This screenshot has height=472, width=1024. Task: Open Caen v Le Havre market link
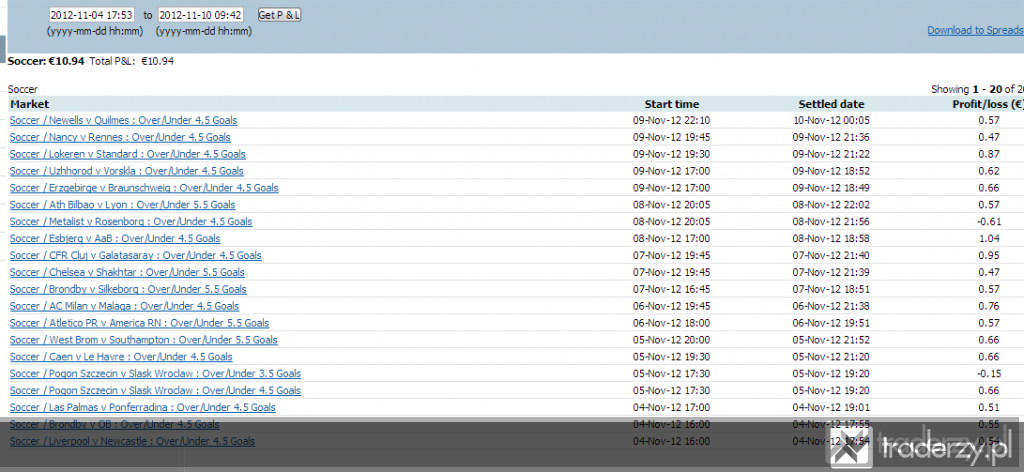[121, 358]
